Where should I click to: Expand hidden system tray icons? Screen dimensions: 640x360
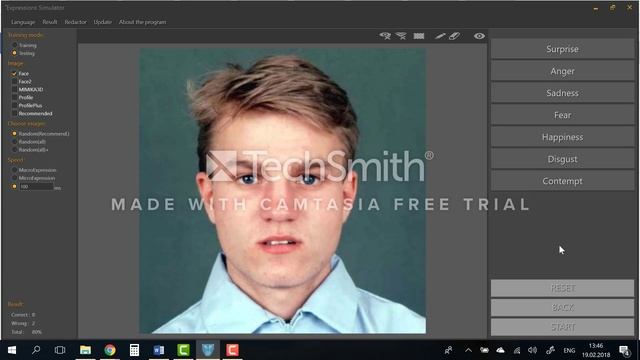(x=468, y=350)
